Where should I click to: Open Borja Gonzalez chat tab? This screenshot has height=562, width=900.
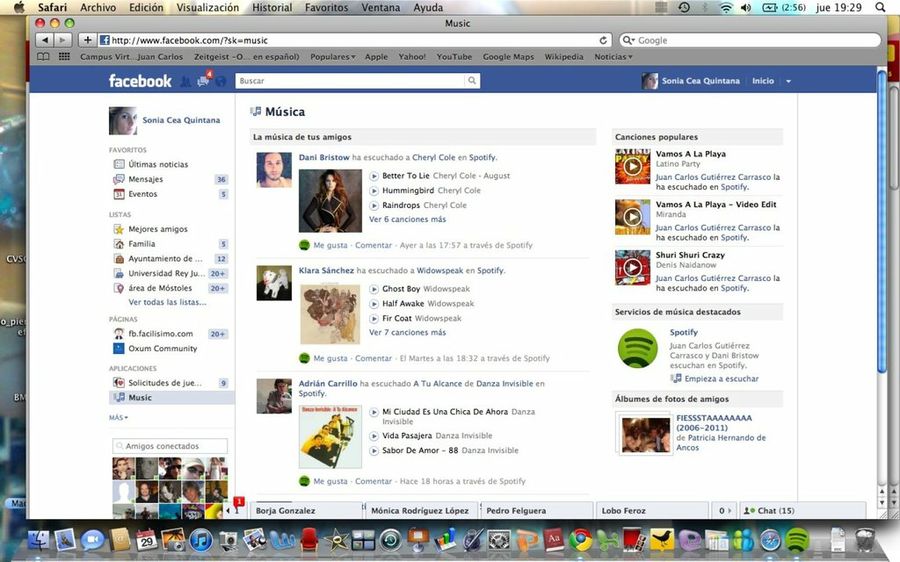point(305,510)
